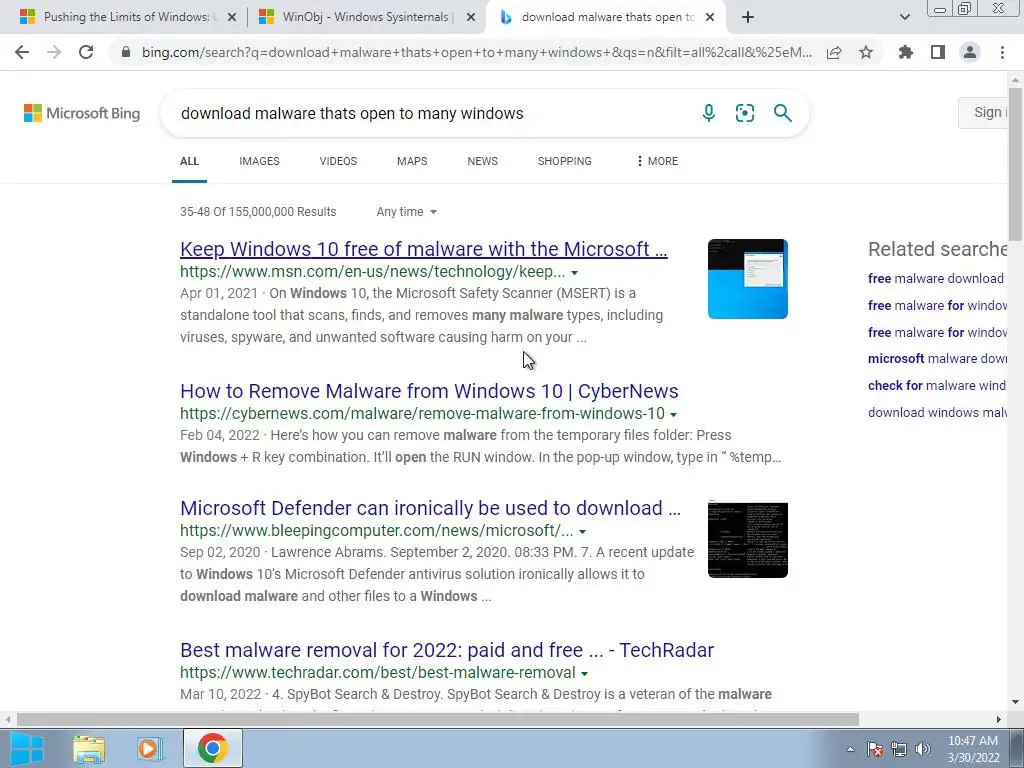Switch to IMAGES results

coord(259,161)
